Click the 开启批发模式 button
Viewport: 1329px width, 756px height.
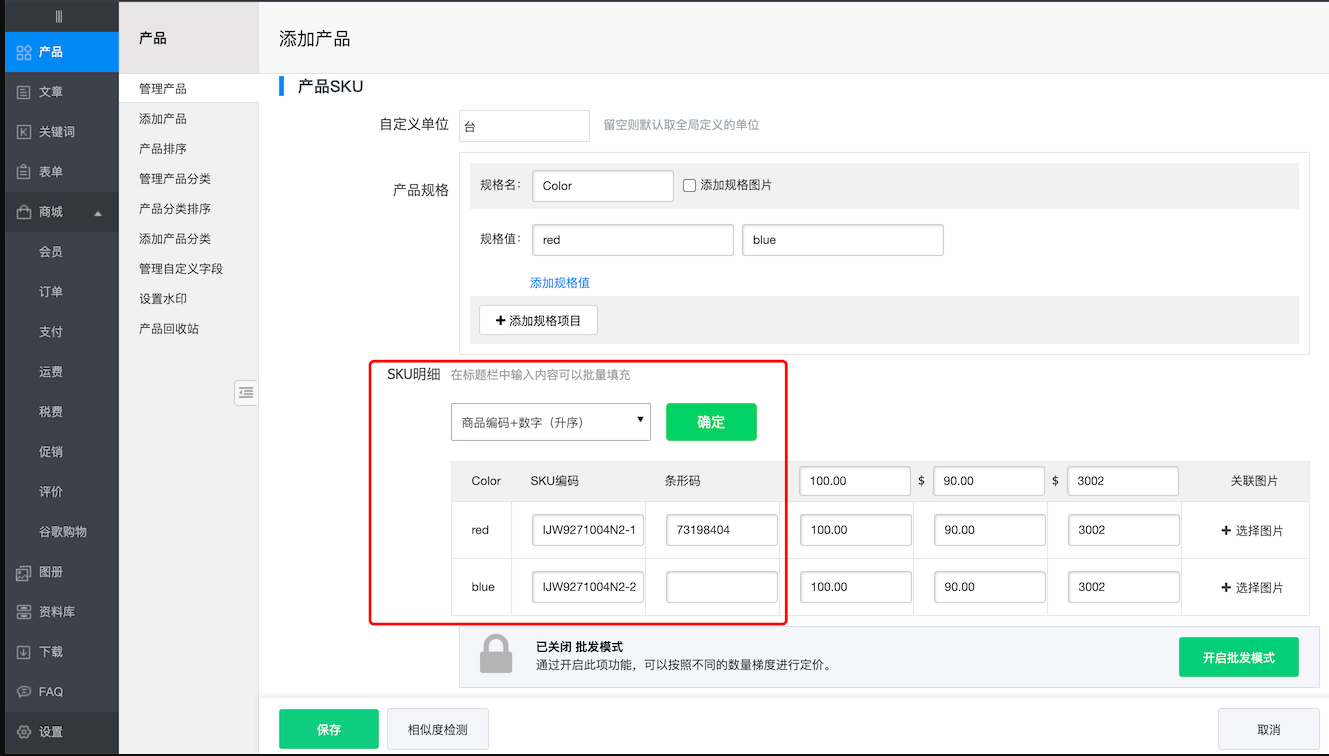[x=1238, y=657]
